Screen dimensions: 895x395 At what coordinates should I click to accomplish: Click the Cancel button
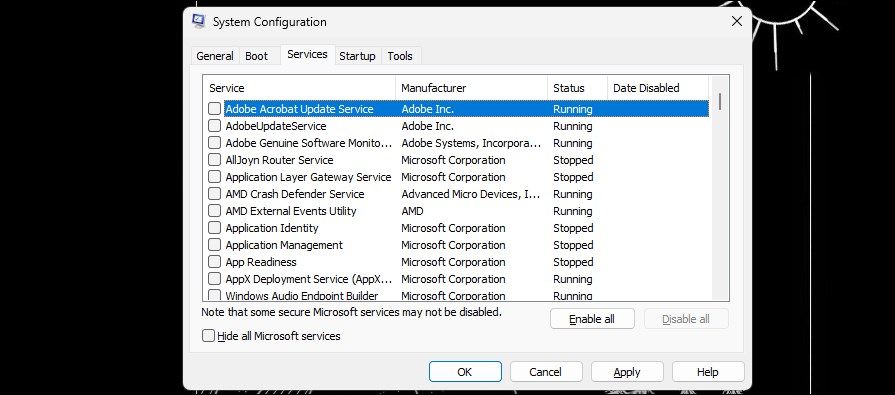tap(546, 372)
